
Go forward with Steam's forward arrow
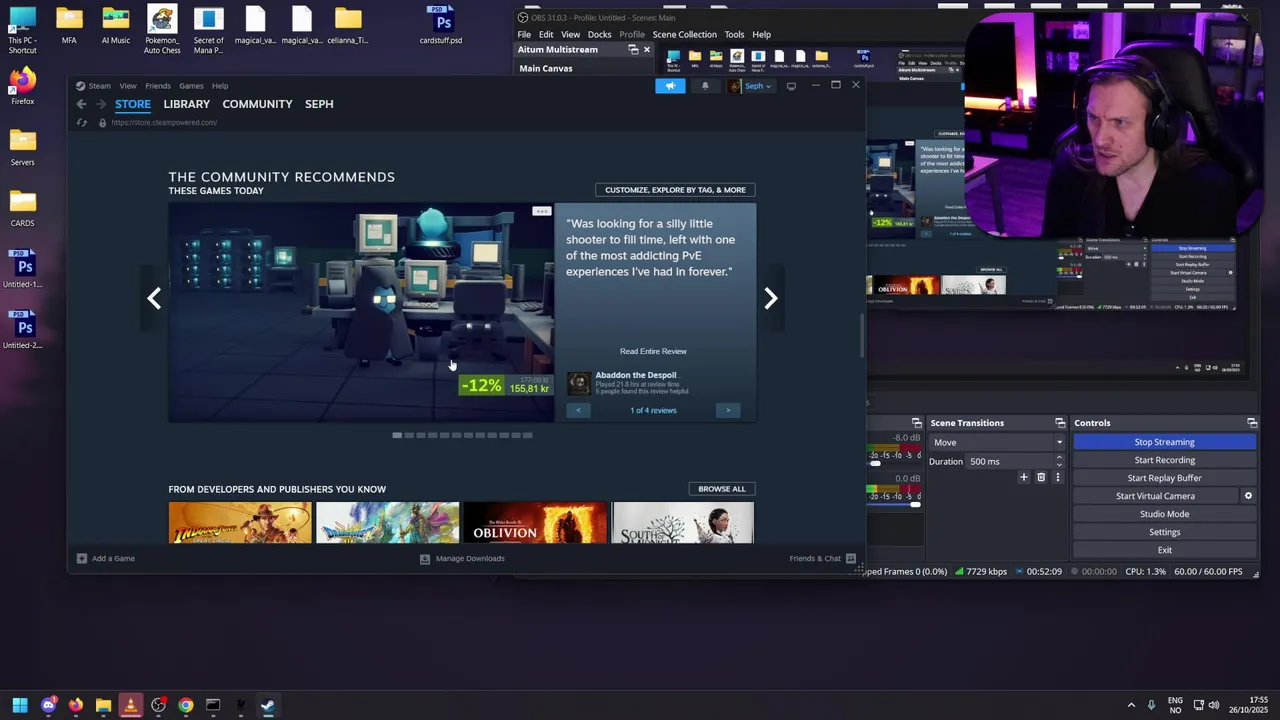point(101,104)
